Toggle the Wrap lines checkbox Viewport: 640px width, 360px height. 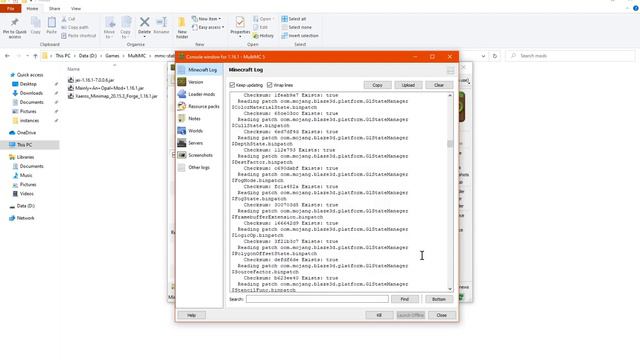269,85
